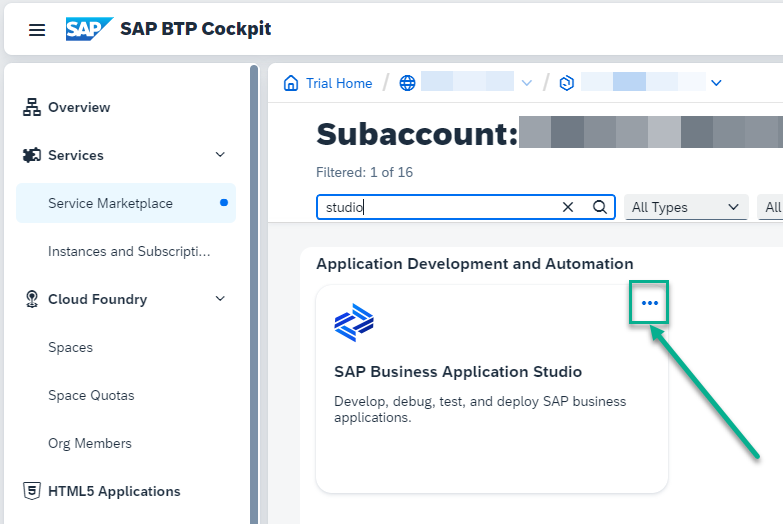This screenshot has width=783, height=524.
Task: Click the Trial Home house icon
Action: [291, 83]
